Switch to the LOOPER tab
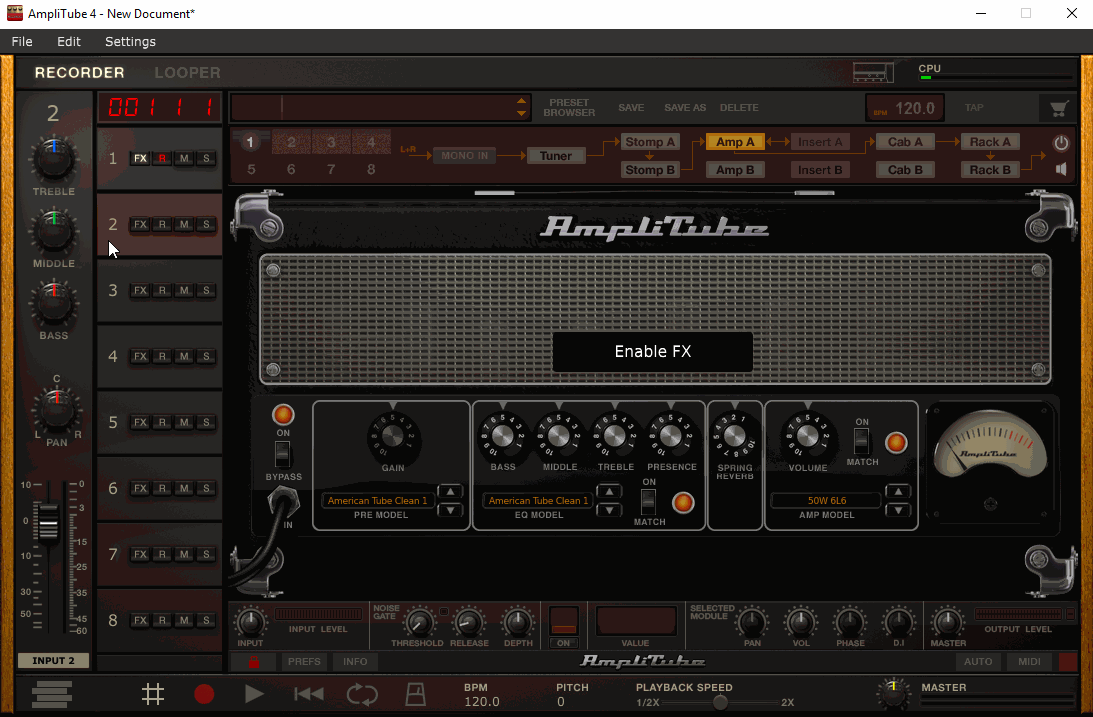This screenshot has width=1093, height=717. point(187,73)
